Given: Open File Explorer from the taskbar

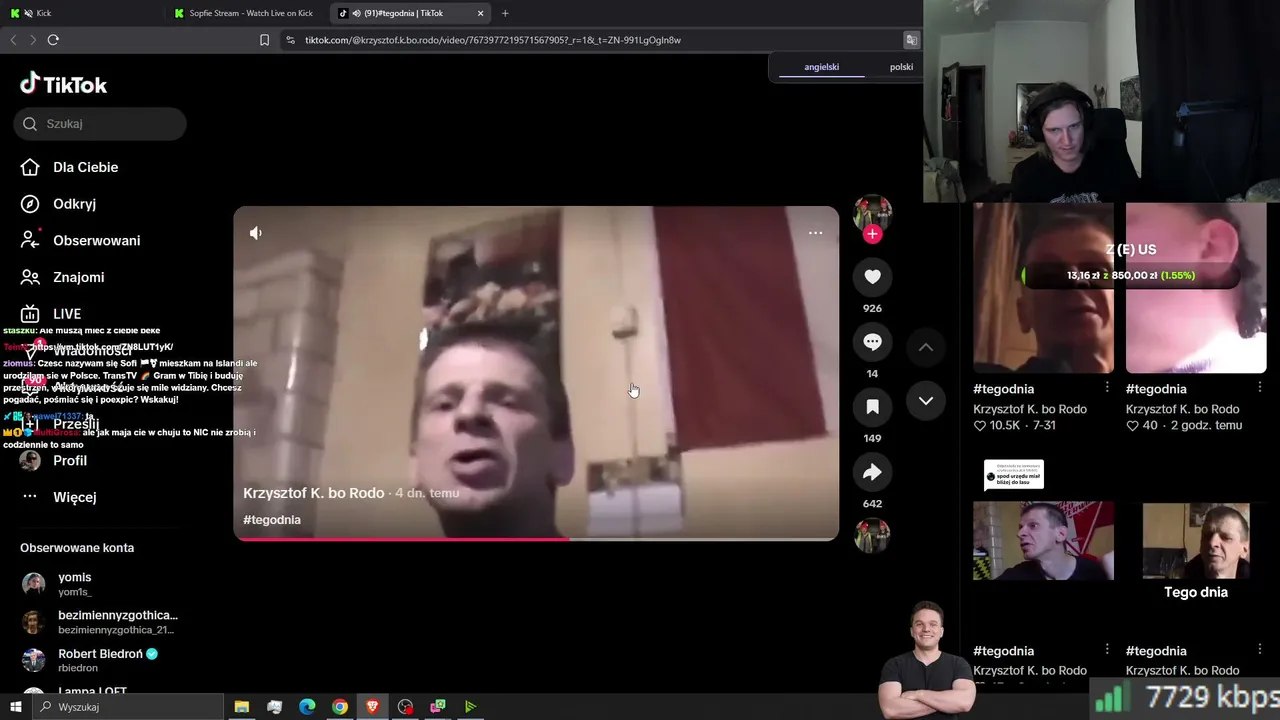Looking at the screenshot, I should pos(241,707).
